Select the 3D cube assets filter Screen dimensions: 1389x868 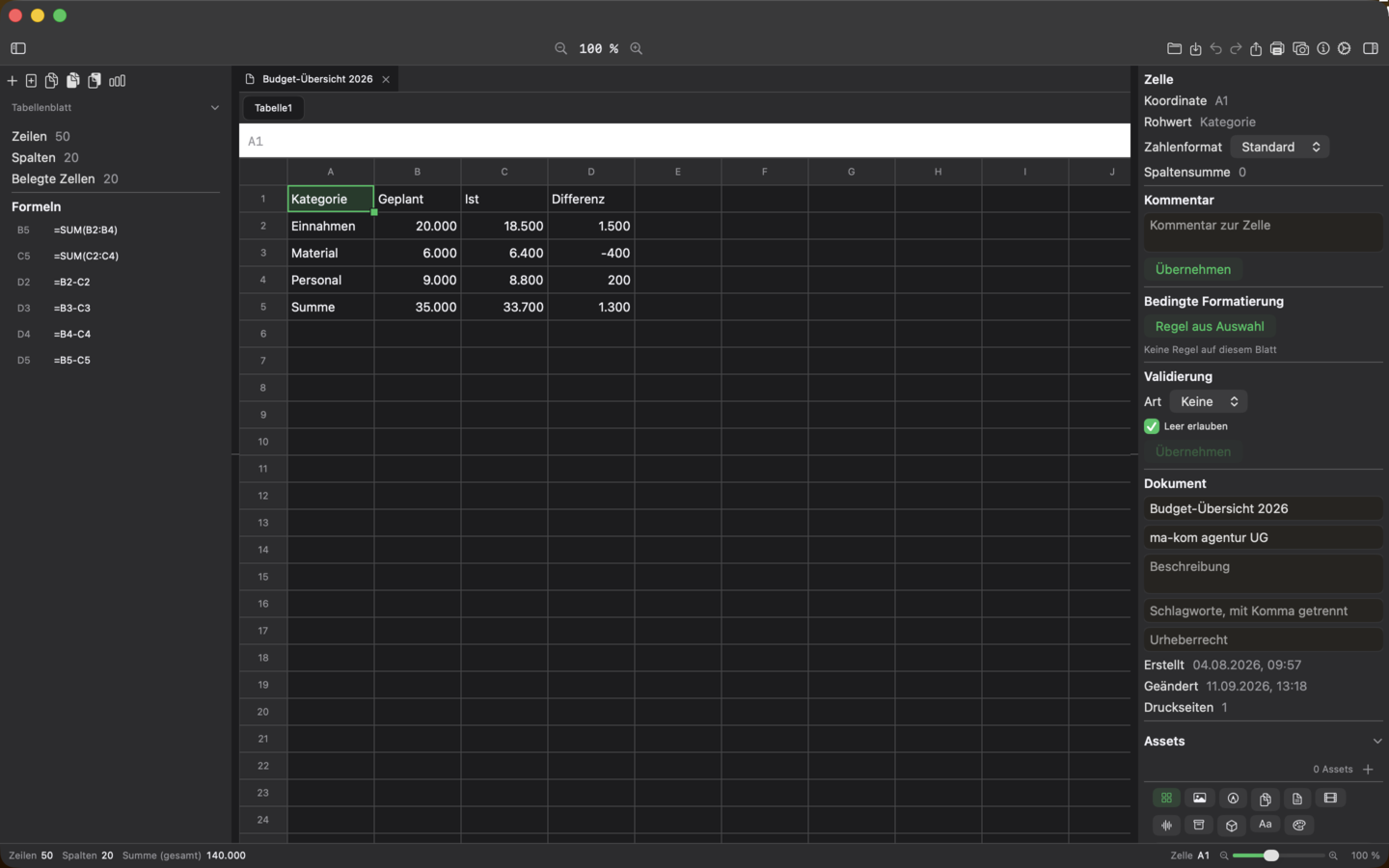click(1233, 825)
